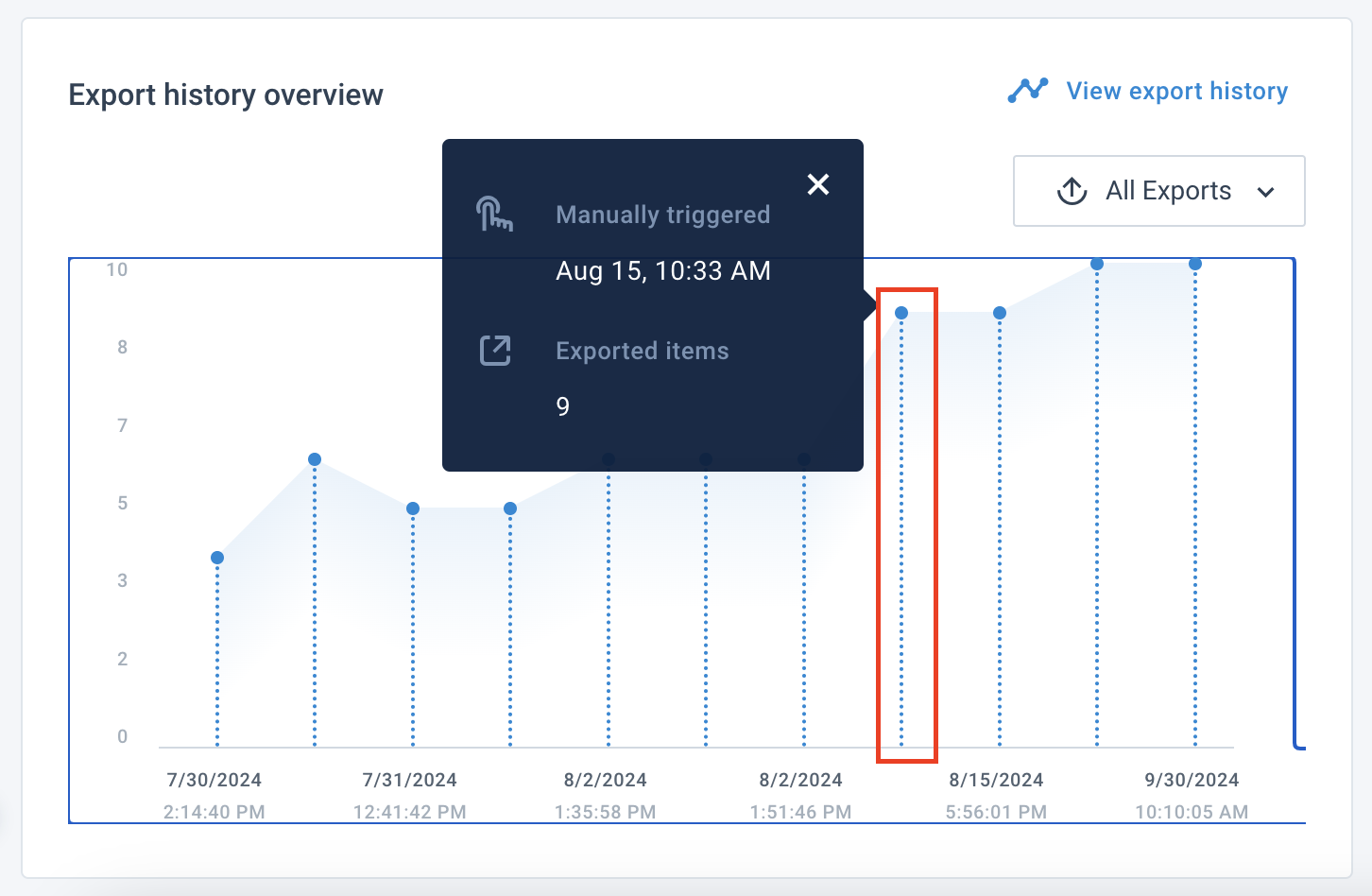Click the y-axis value 7

(123, 425)
